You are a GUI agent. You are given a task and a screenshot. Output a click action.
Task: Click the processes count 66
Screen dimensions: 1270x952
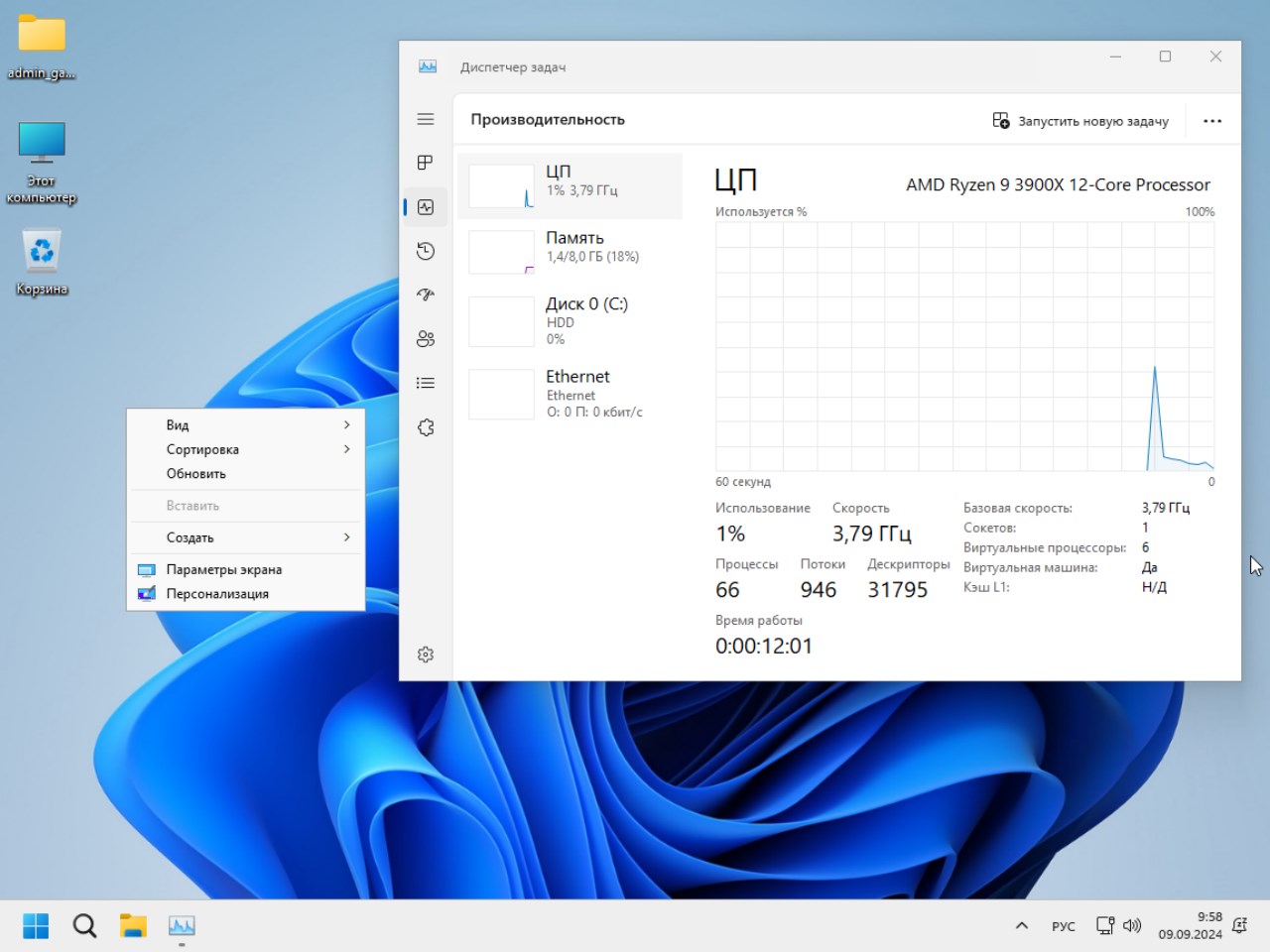tap(727, 590)
